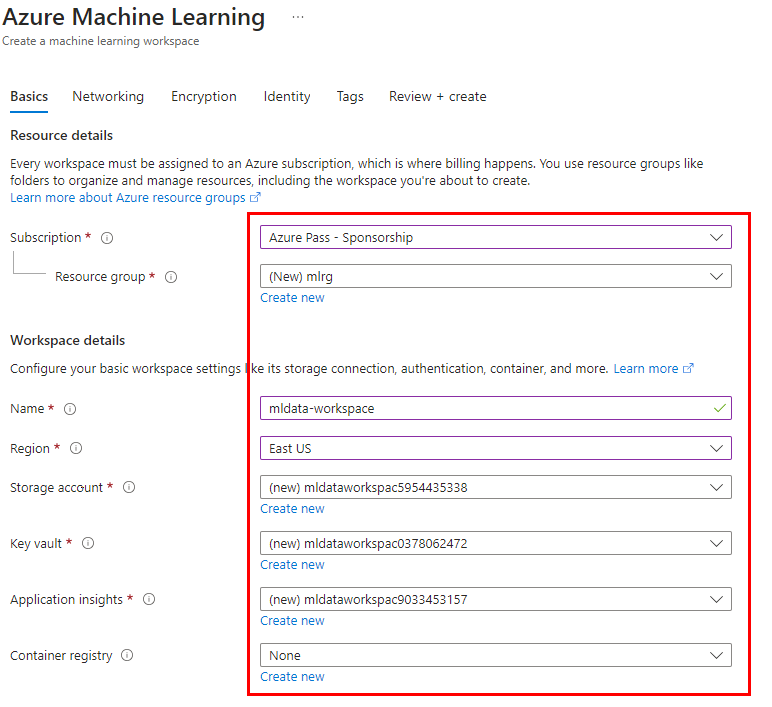Go to the Review + create tab

point(437,97)
